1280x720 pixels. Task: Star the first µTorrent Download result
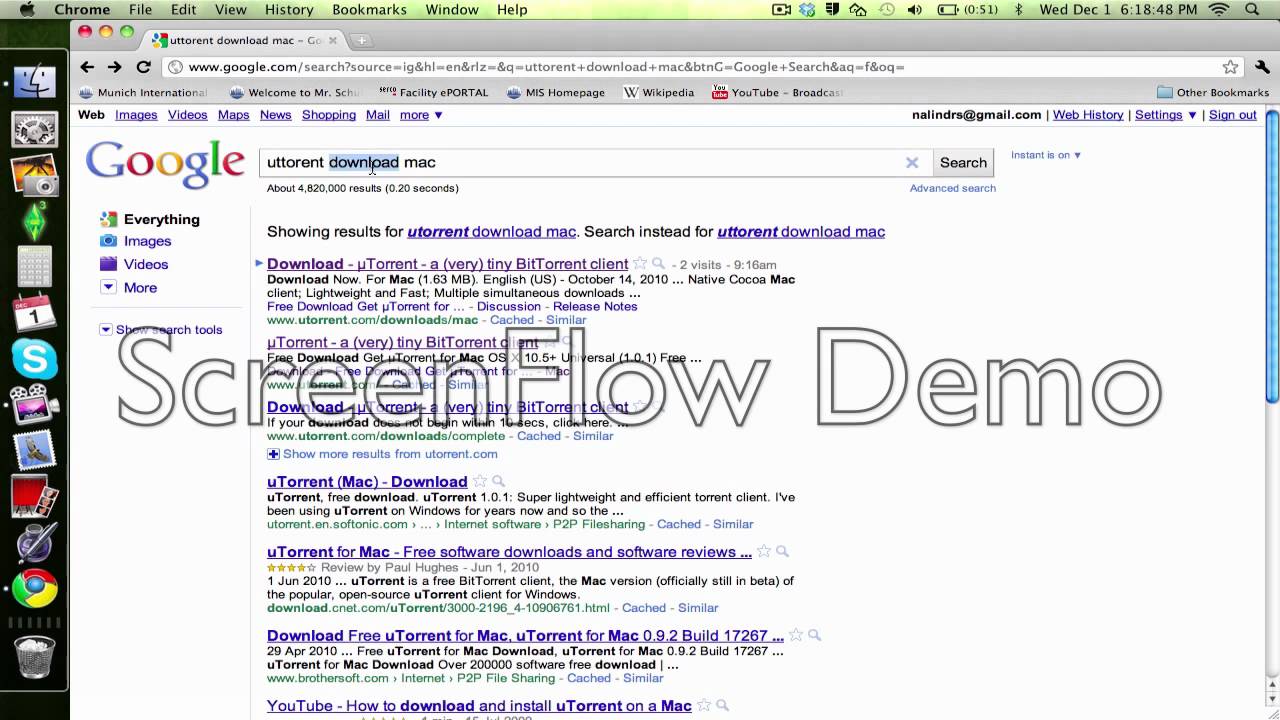640,264
